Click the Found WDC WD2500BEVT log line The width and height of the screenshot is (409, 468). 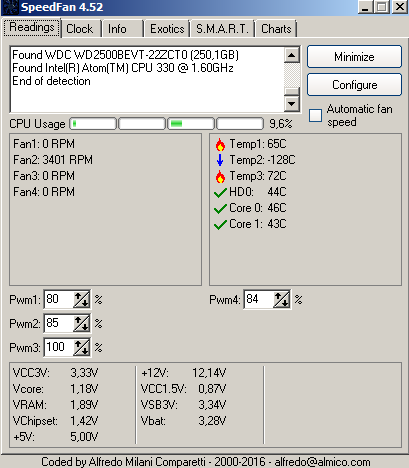(x=125, y=55)
